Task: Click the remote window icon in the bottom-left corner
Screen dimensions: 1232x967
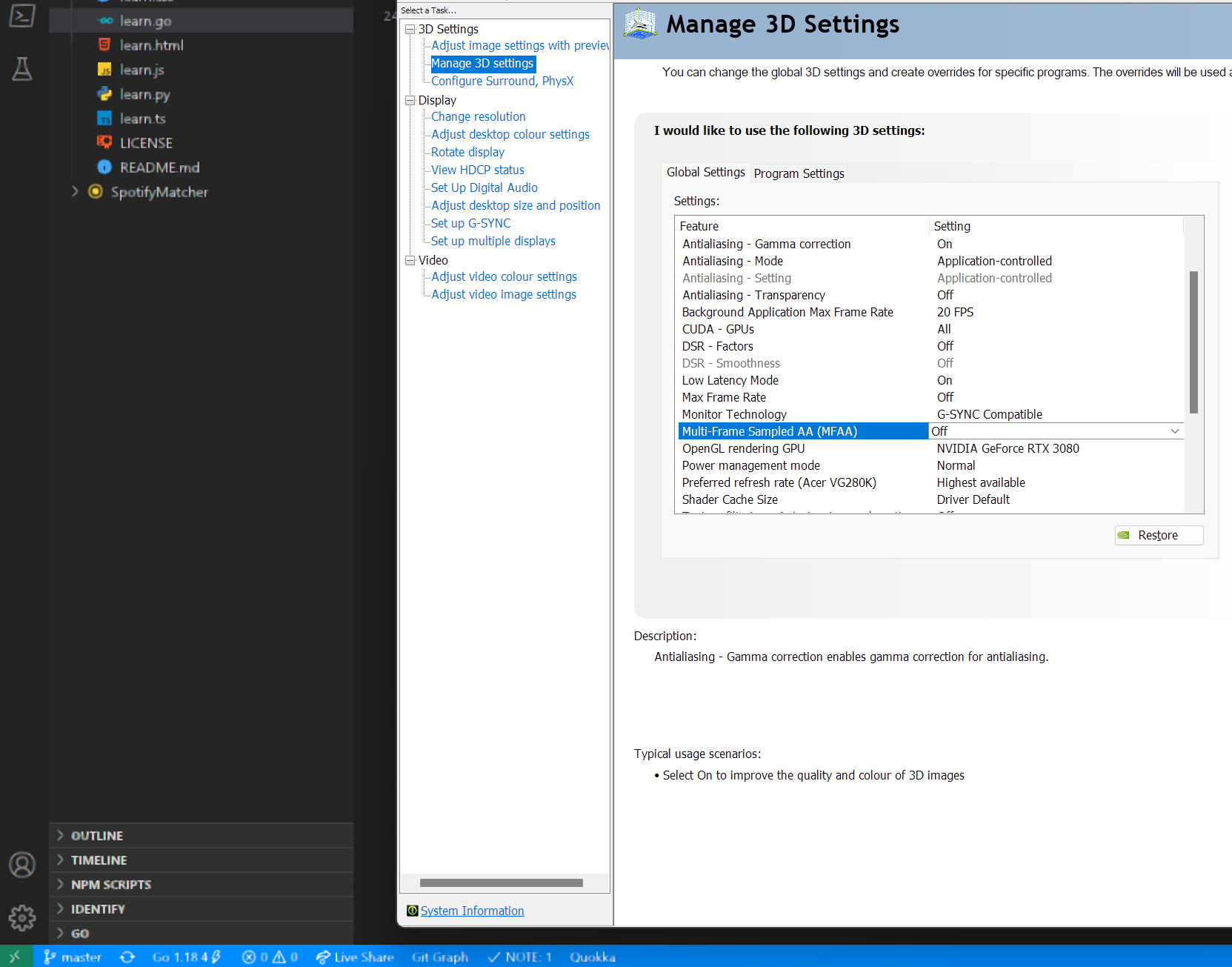Action: [x=15, y=957]
